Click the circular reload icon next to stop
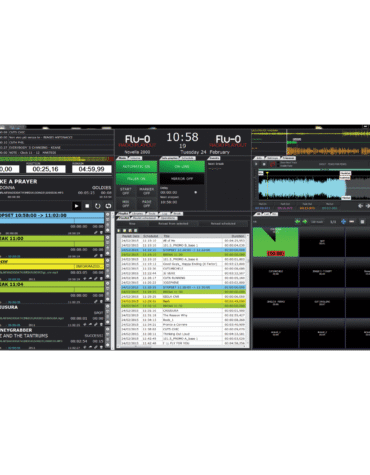370x475 pixels. tap(98, 206)
